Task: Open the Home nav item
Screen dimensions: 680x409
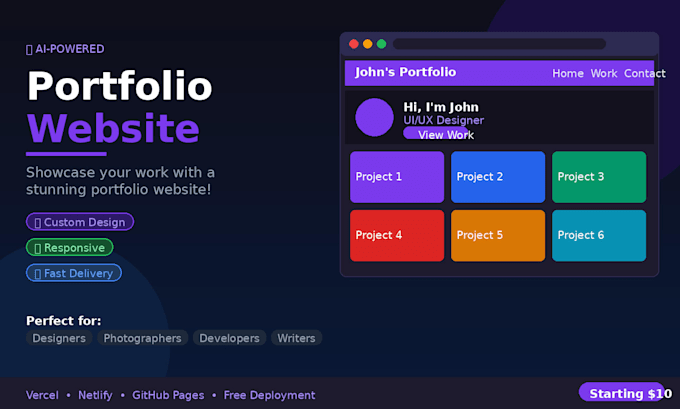Action: 568,73
